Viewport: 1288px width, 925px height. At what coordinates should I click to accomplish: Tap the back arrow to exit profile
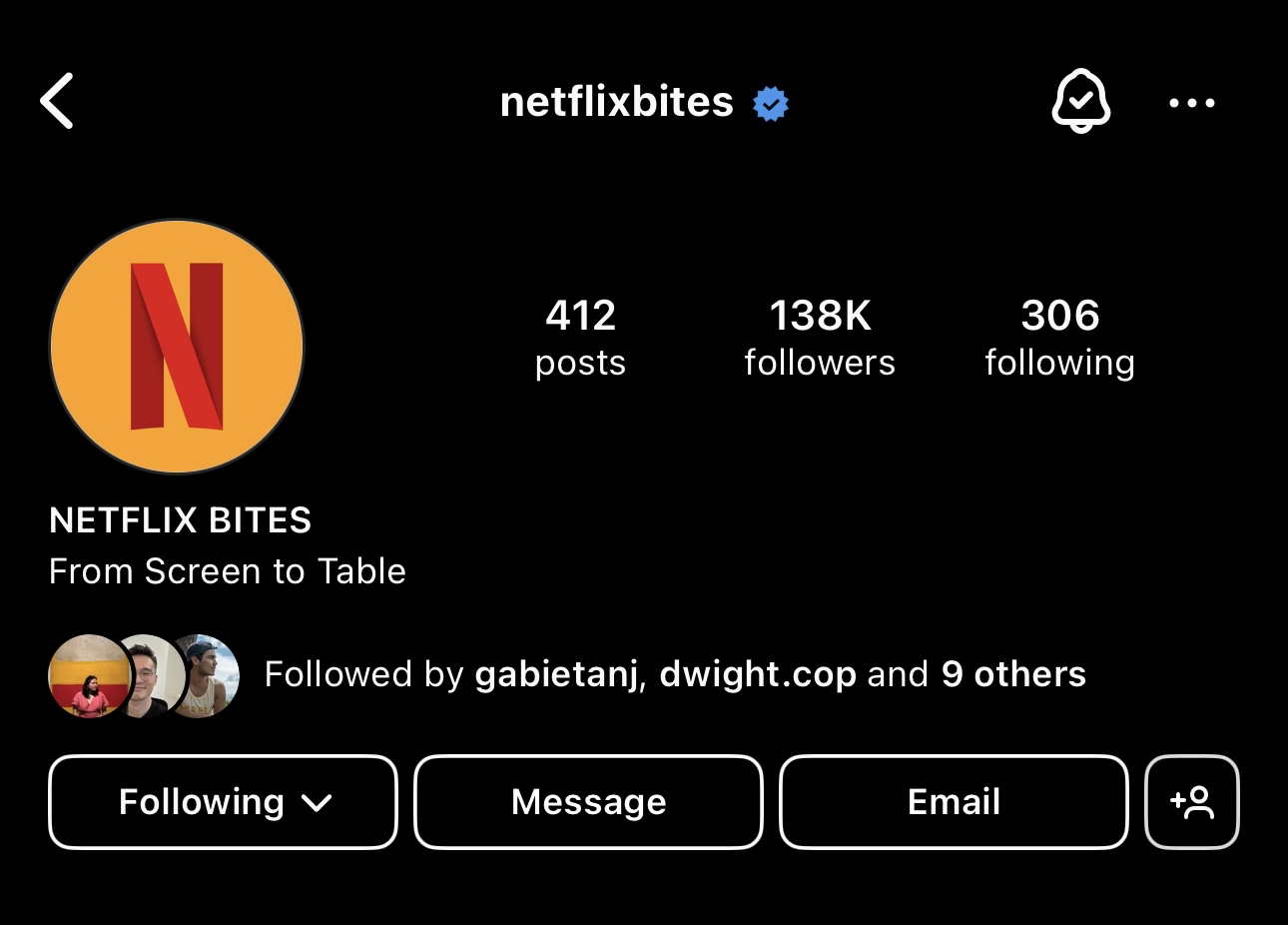pyautogui.click(x=57, y=101)
